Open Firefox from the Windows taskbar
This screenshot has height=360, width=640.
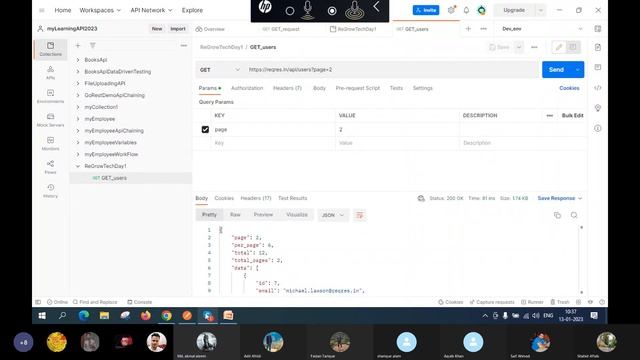tap(145, 316)
